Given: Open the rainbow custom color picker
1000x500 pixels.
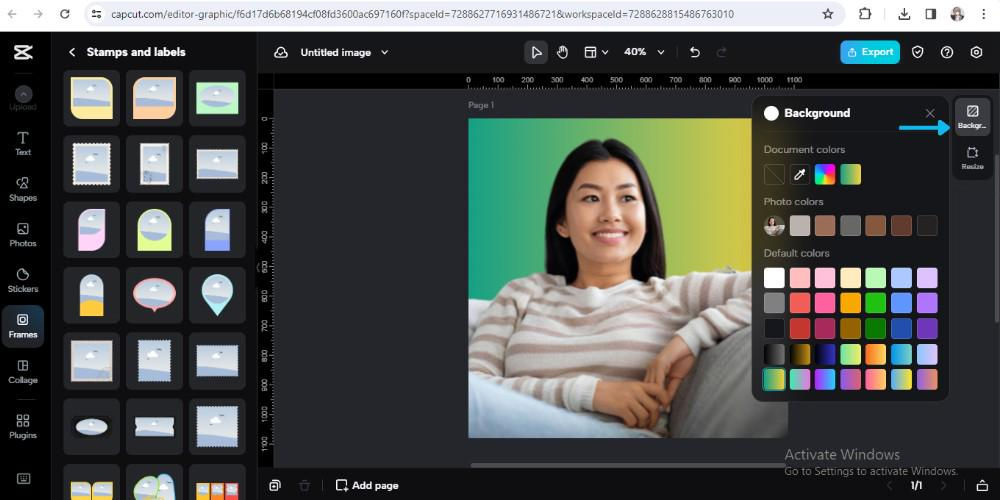Looking at the screenshot, I should coord(825,174).
